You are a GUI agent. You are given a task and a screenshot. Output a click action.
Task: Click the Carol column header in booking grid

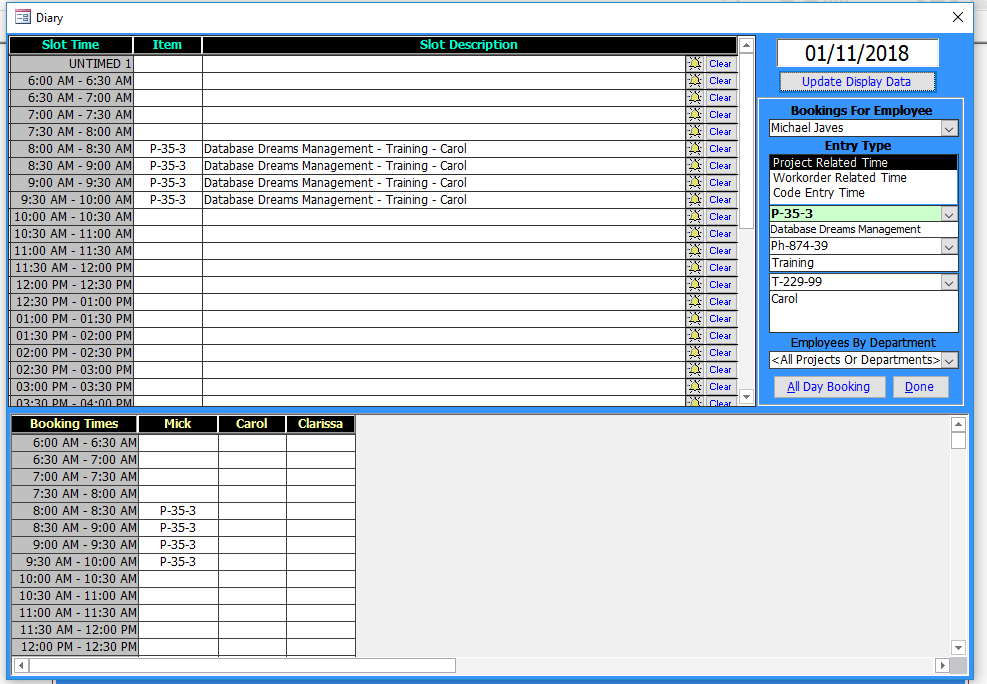252,423
